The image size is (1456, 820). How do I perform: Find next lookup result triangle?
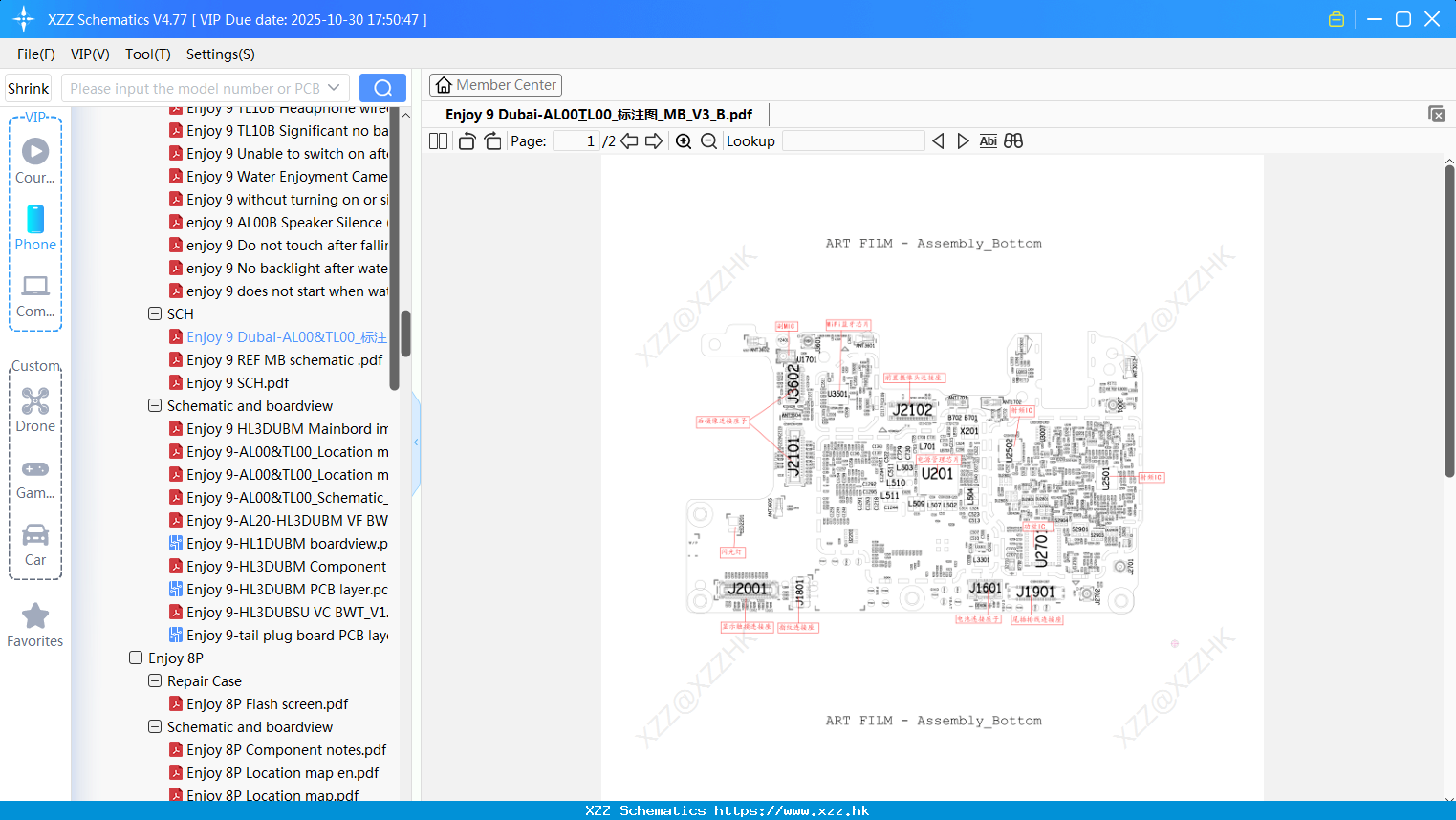[963, 141]
